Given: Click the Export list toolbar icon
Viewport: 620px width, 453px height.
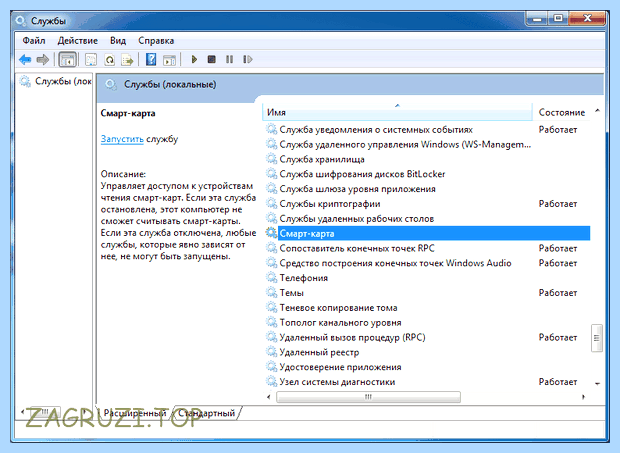Looking at the screenshot, I should pyautogui.click(x=128, y=60).
